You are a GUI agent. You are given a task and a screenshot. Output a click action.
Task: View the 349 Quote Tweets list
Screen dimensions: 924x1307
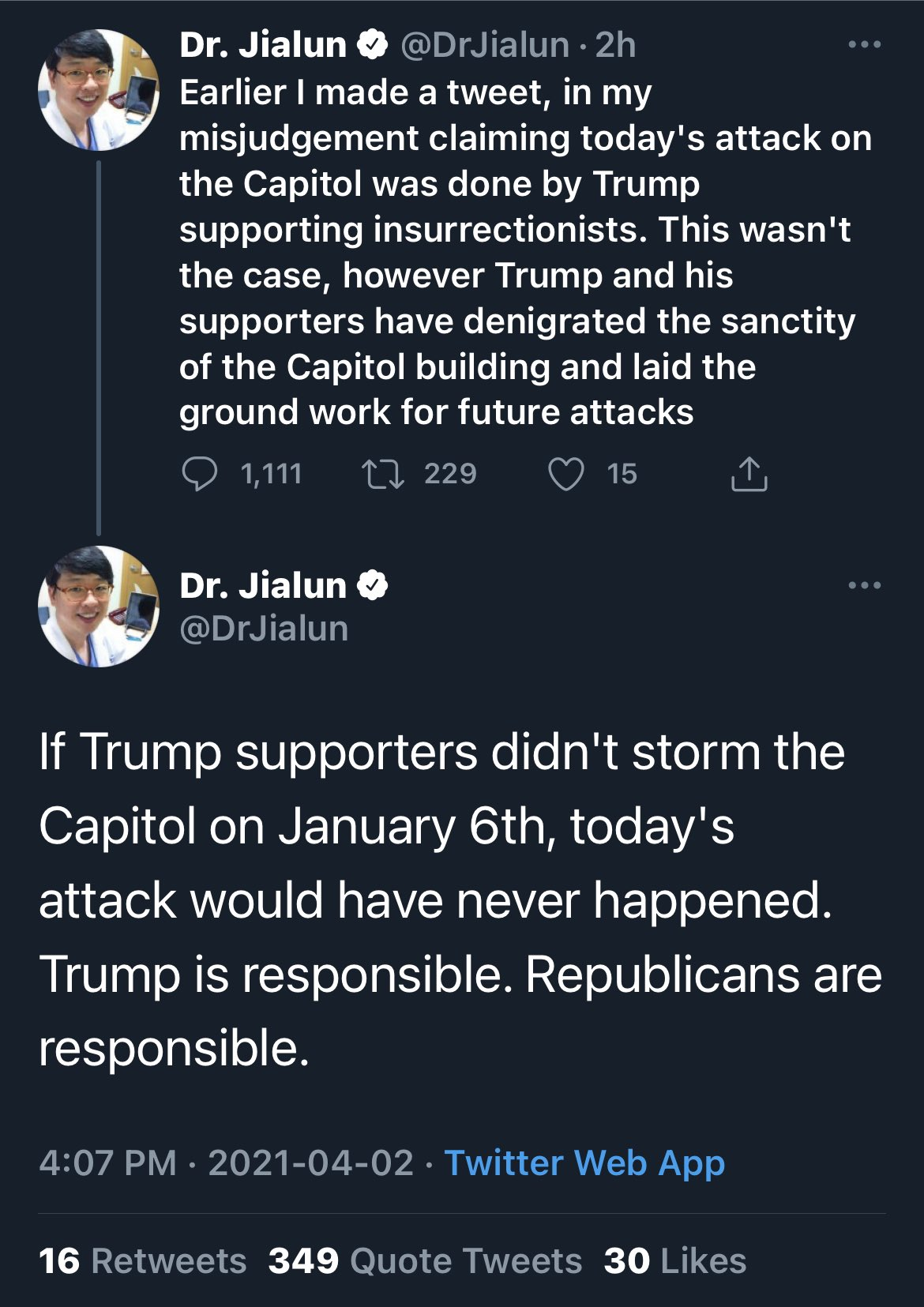[x=425, y=1261]
